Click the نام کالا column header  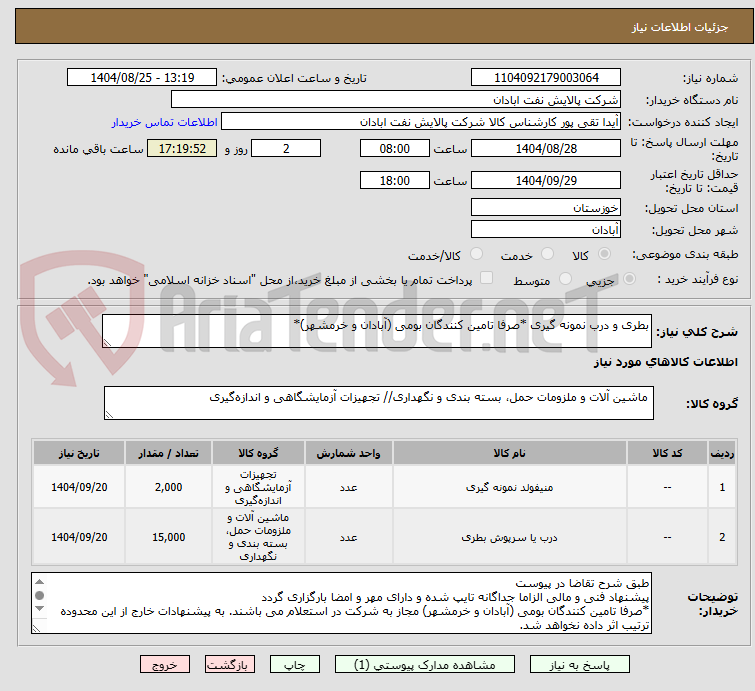pyautogui.click(x=509, y=453)
